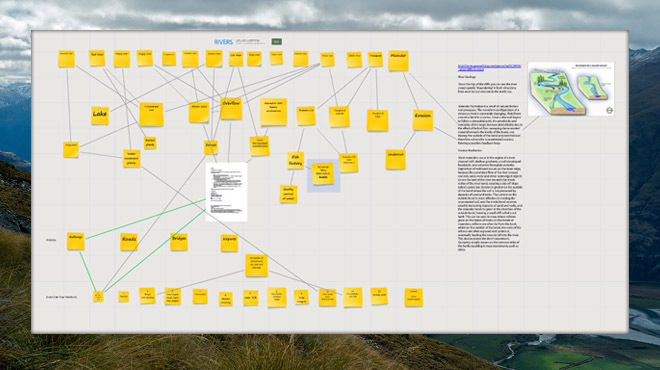Image resolution: width=660 pixels, height=370 pixels.
Task: Select the Railways sticky note
Action: point(76,241)
